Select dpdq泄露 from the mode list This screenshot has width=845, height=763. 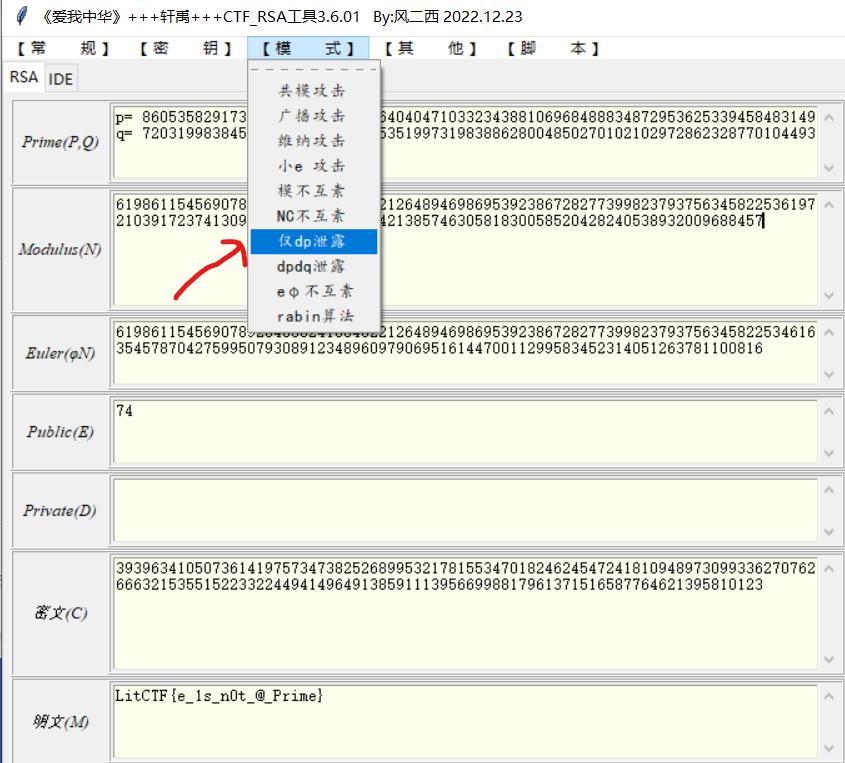click(314, 266)
